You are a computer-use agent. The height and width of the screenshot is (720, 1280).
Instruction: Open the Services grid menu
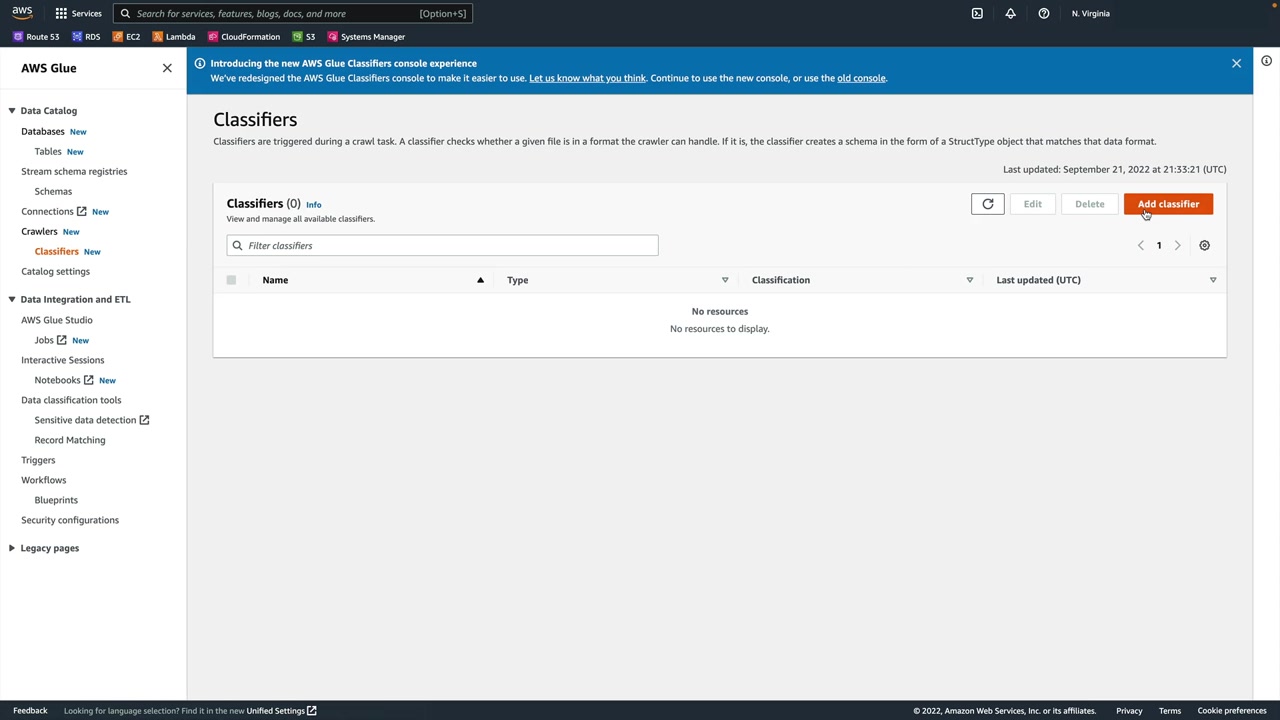(x=78, y=13)
